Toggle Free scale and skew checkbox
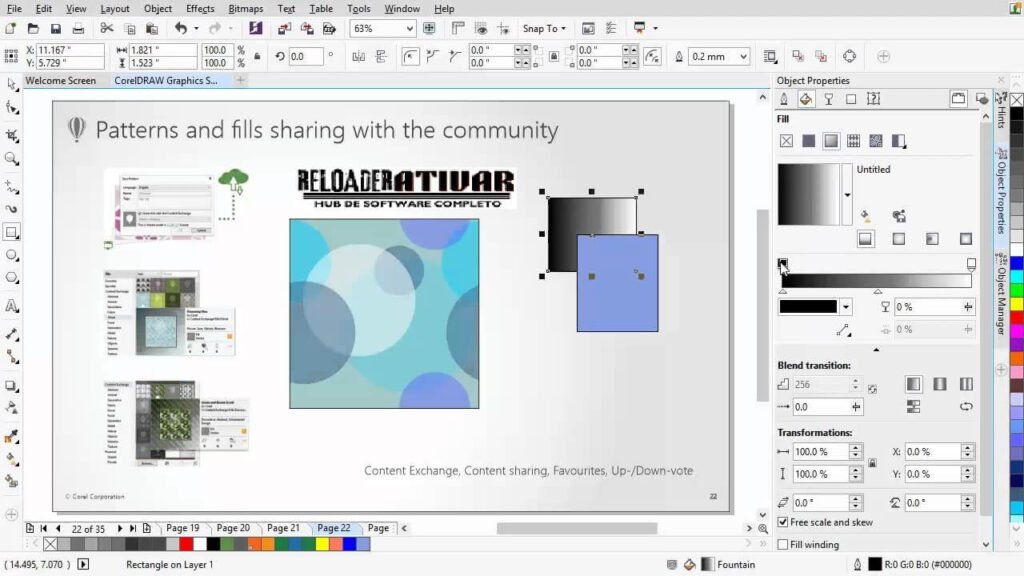The image size is (1024, 576). coord(782,522)
